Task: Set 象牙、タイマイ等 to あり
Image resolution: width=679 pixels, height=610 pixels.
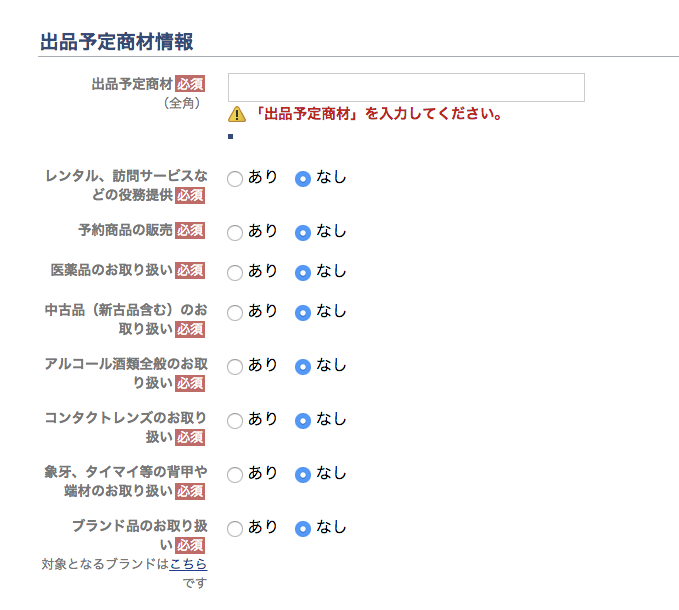Action: pos(235,475)
